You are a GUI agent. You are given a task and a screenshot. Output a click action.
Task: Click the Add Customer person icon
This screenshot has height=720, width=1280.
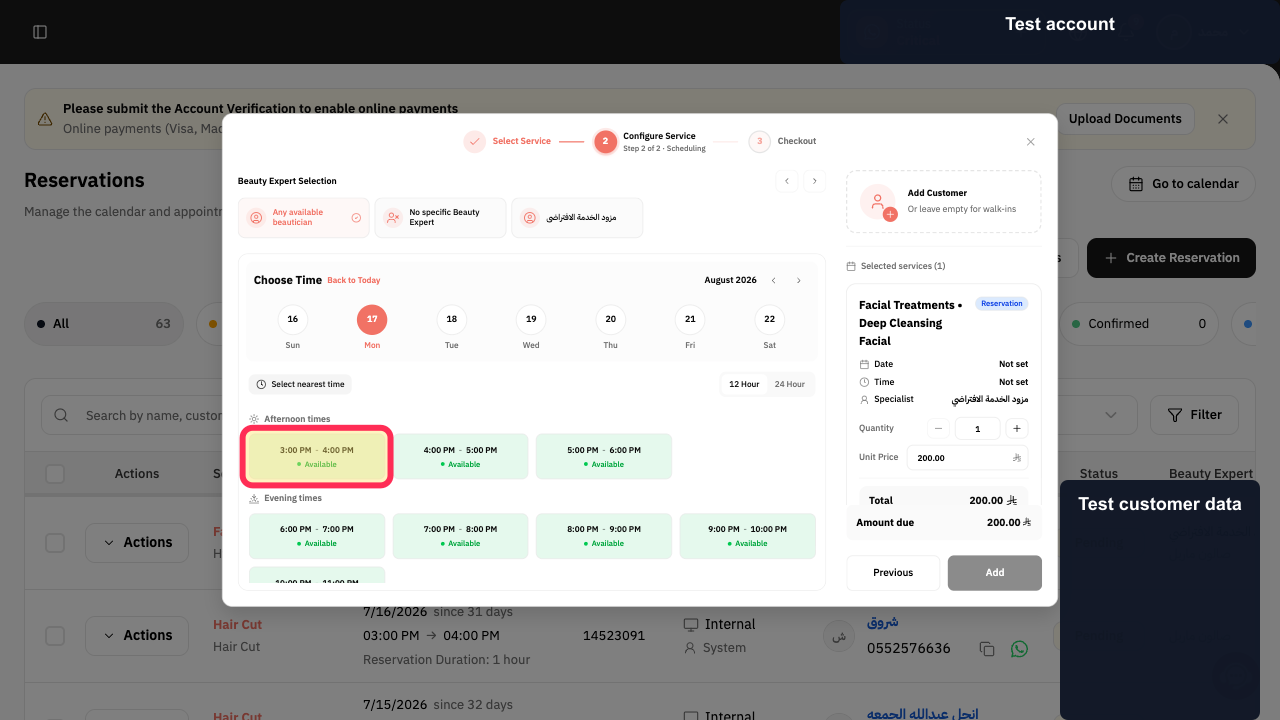(879, 202)
